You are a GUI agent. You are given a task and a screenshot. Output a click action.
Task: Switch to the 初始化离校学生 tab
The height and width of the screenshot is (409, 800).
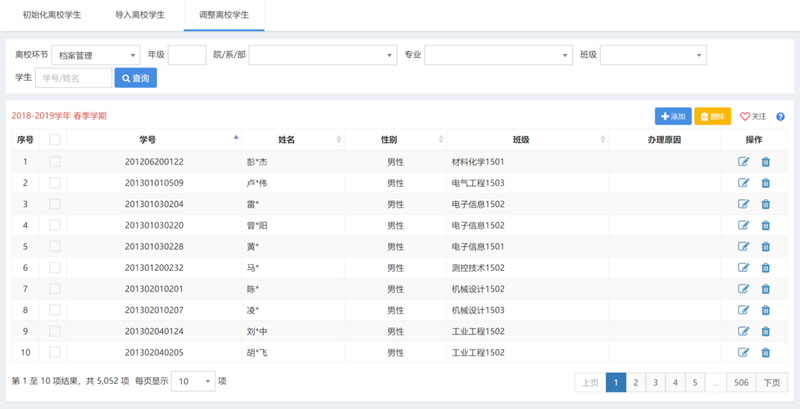[52, 16]
